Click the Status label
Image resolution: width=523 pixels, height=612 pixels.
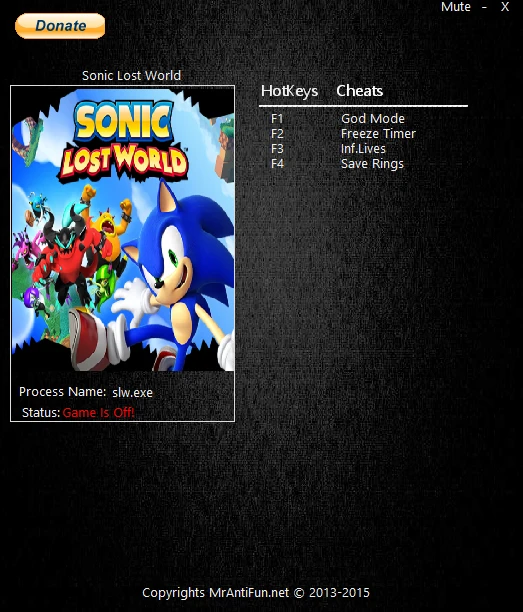(x=41, y=413)
